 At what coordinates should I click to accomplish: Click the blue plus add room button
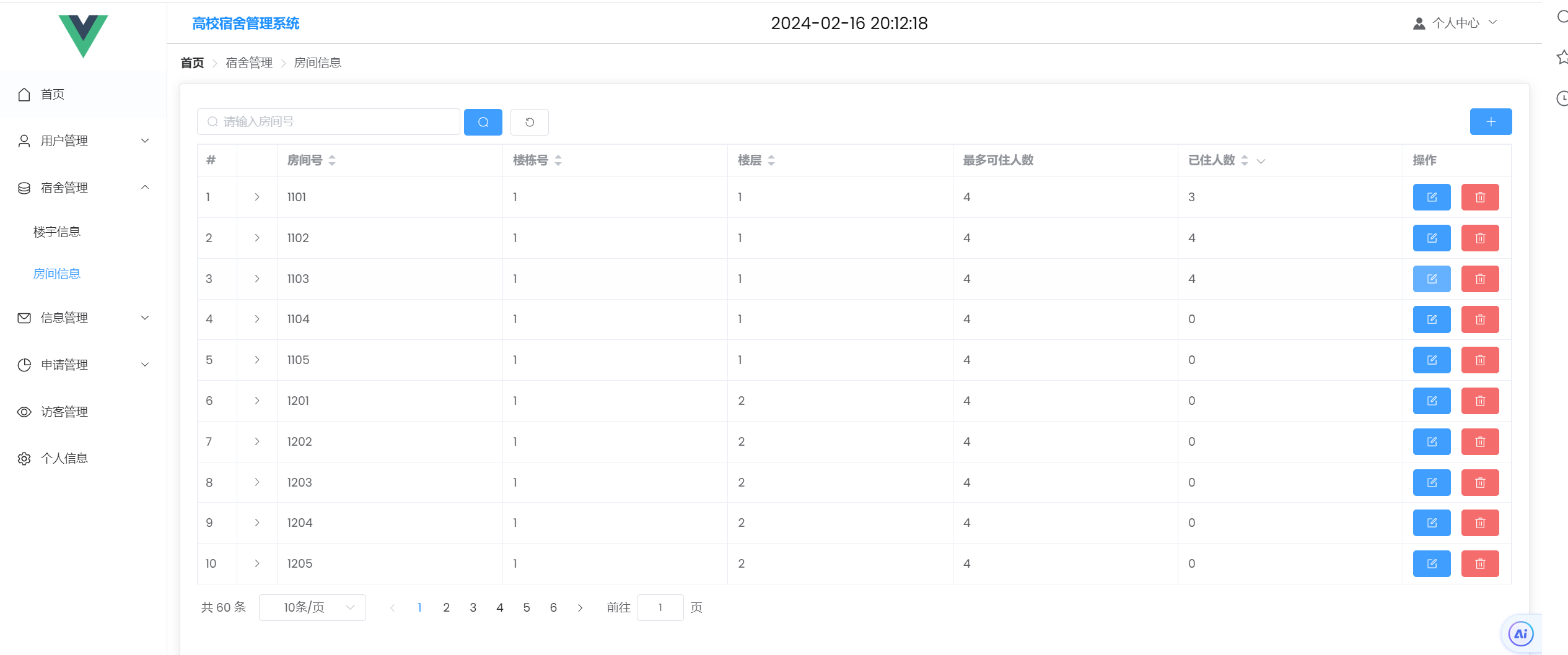coord(1490,121)
